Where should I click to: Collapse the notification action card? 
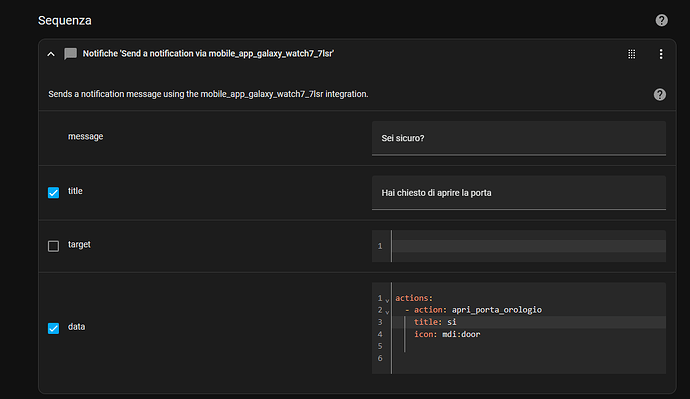coord(51,54)
